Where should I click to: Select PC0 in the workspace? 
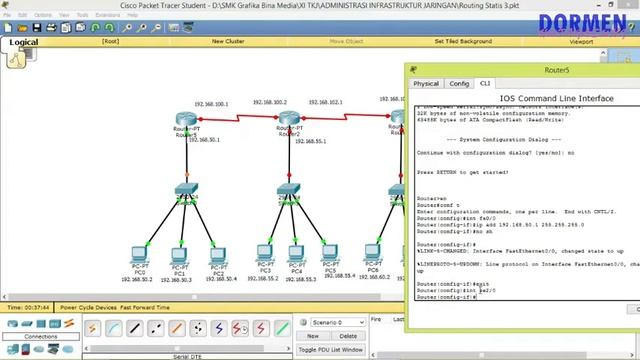pyautogui.click(x=139, y=254)
